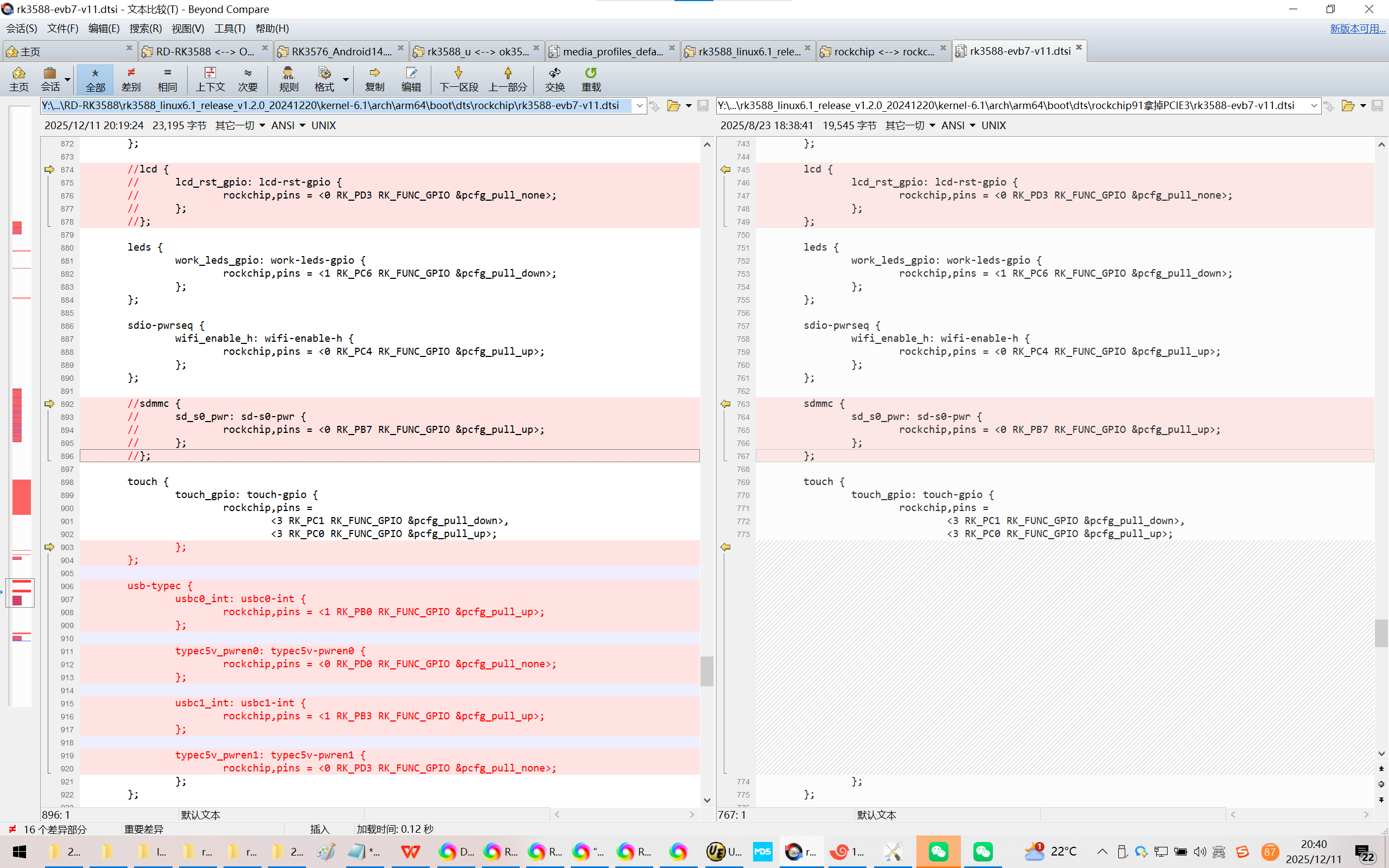This screenshot has width=1389, height=868.
Task: Click the Reload (重载) icon
Action: [x=591, y=79]
